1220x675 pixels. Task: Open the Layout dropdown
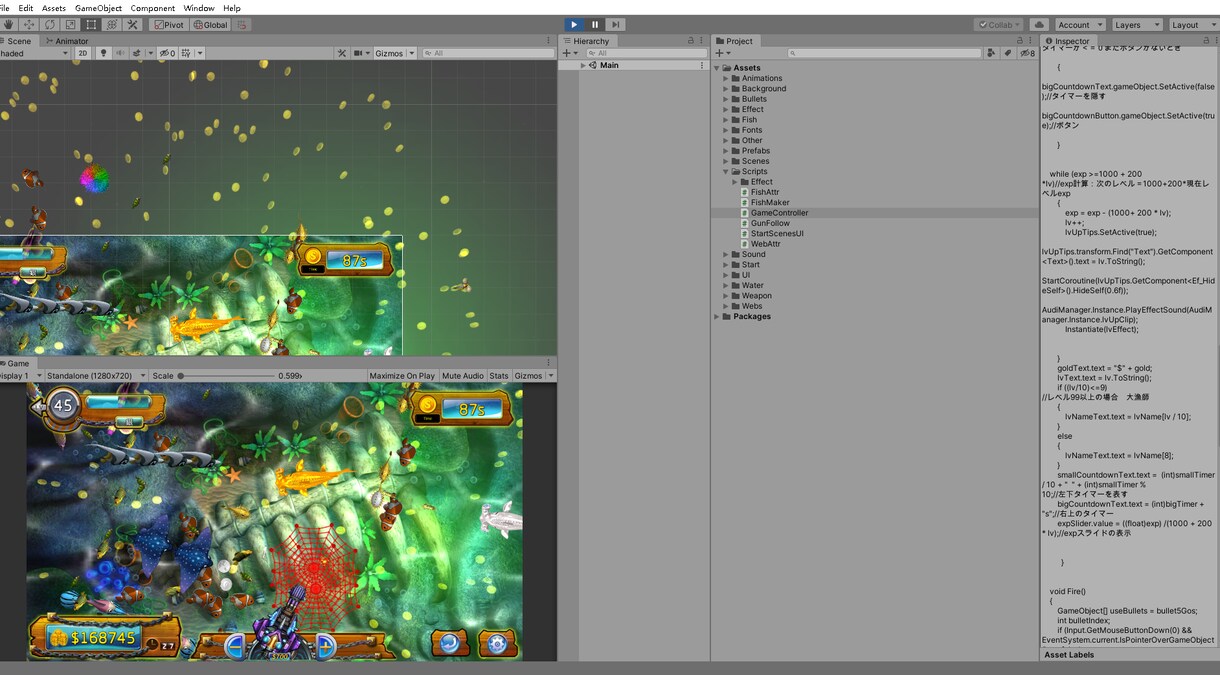pos(1193,24)
